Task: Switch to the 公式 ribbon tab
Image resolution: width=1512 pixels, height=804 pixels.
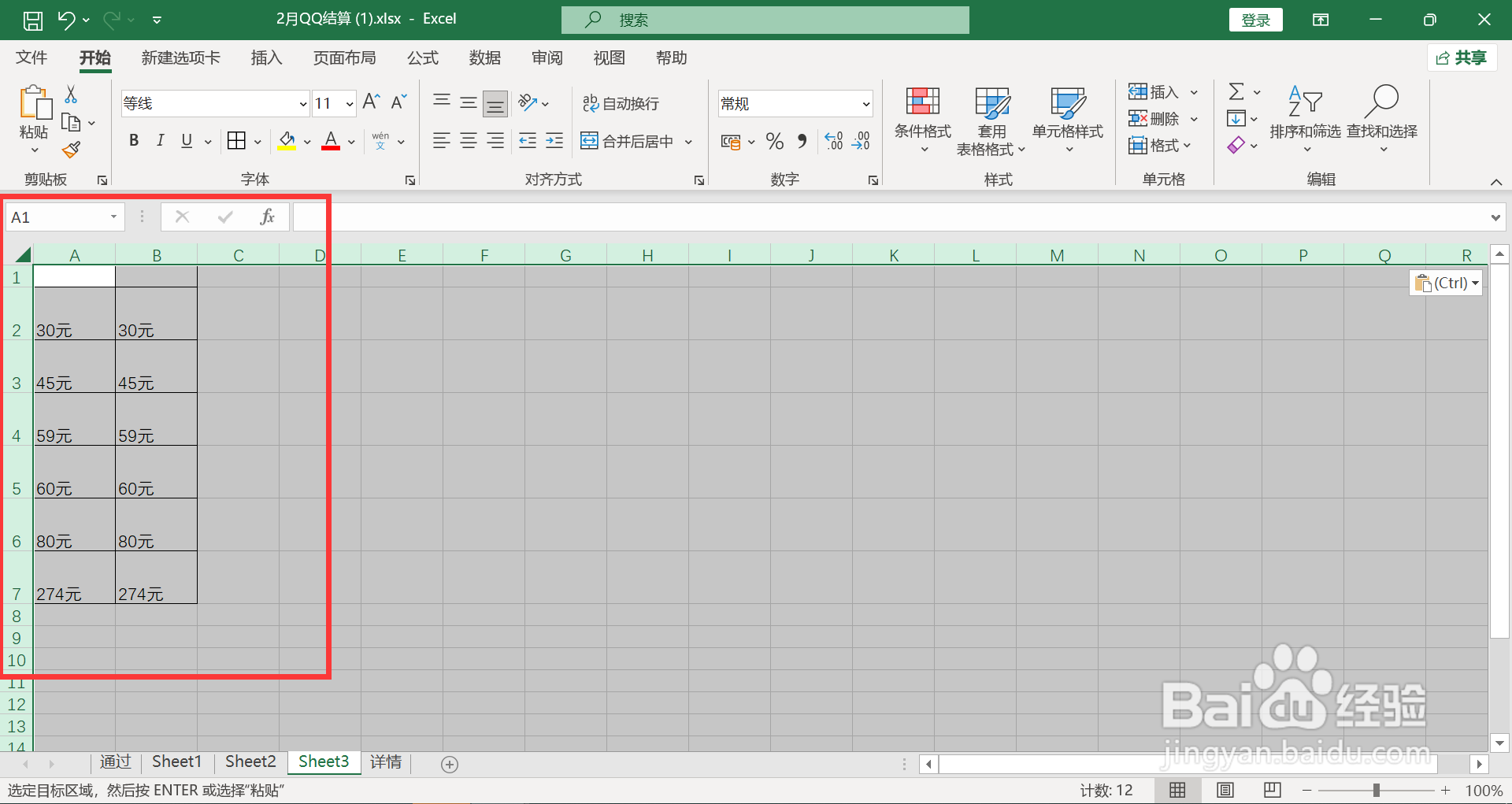Action: [423, 57]
